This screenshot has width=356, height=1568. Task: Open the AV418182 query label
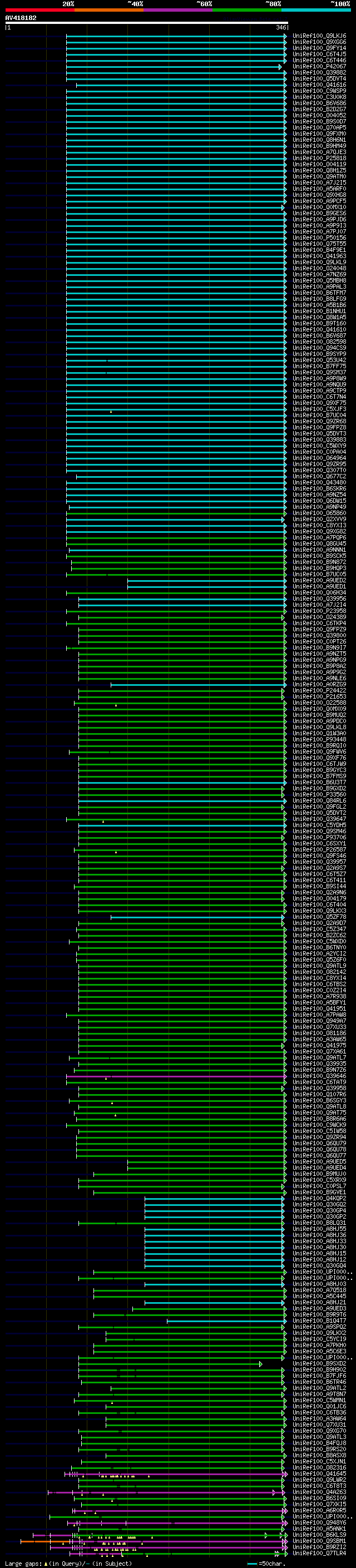21,18
